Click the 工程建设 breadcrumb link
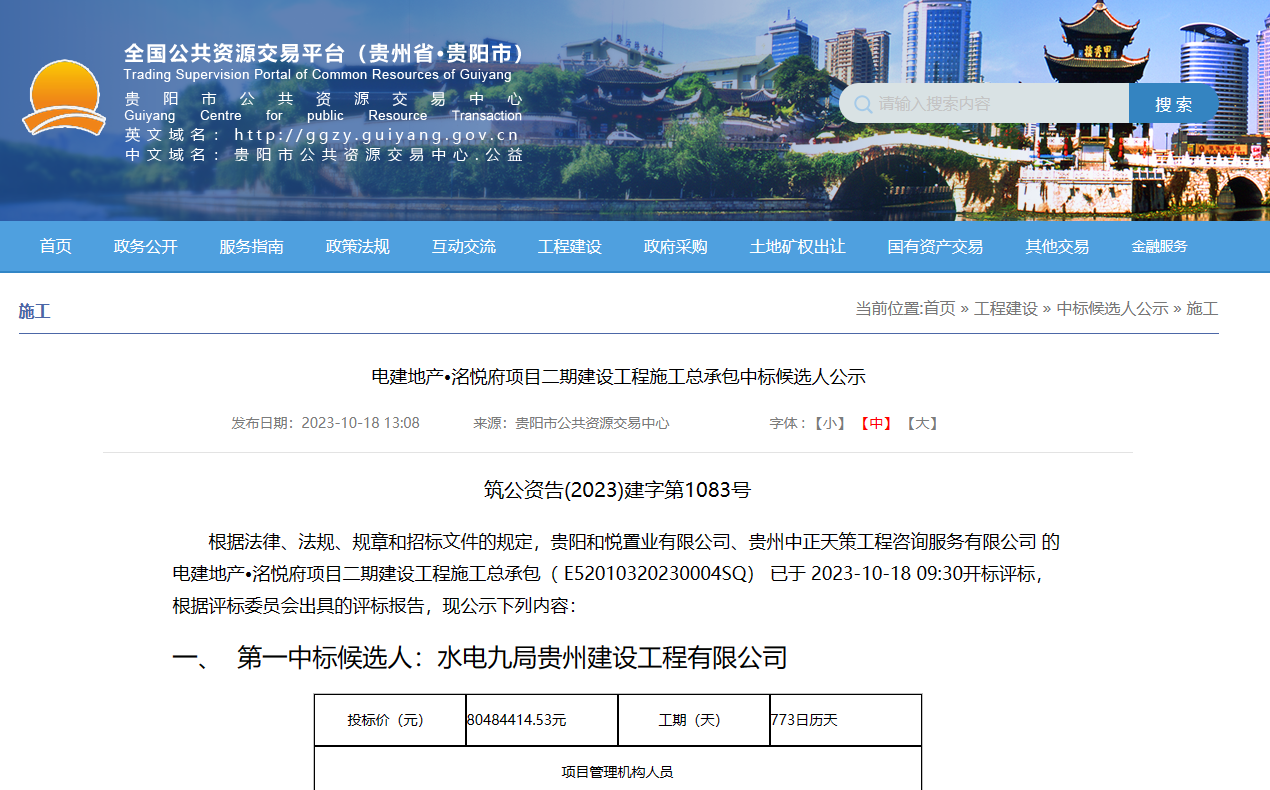Viewport: 1270px width, 790px height. click(x=1005, y=309)
